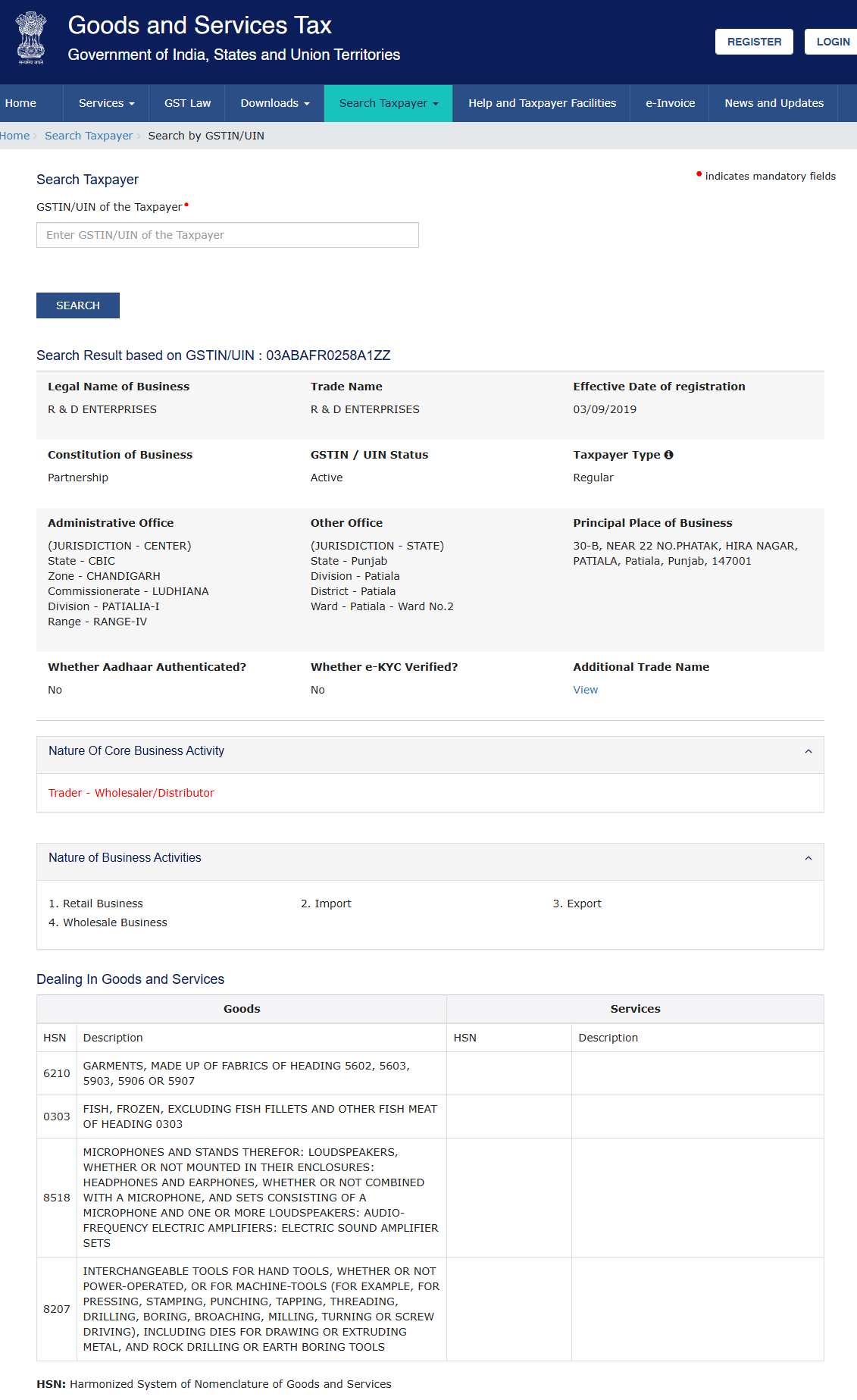
Task: Collapse the Nature of Business Activities panel
Action: [x=808, y=858]
